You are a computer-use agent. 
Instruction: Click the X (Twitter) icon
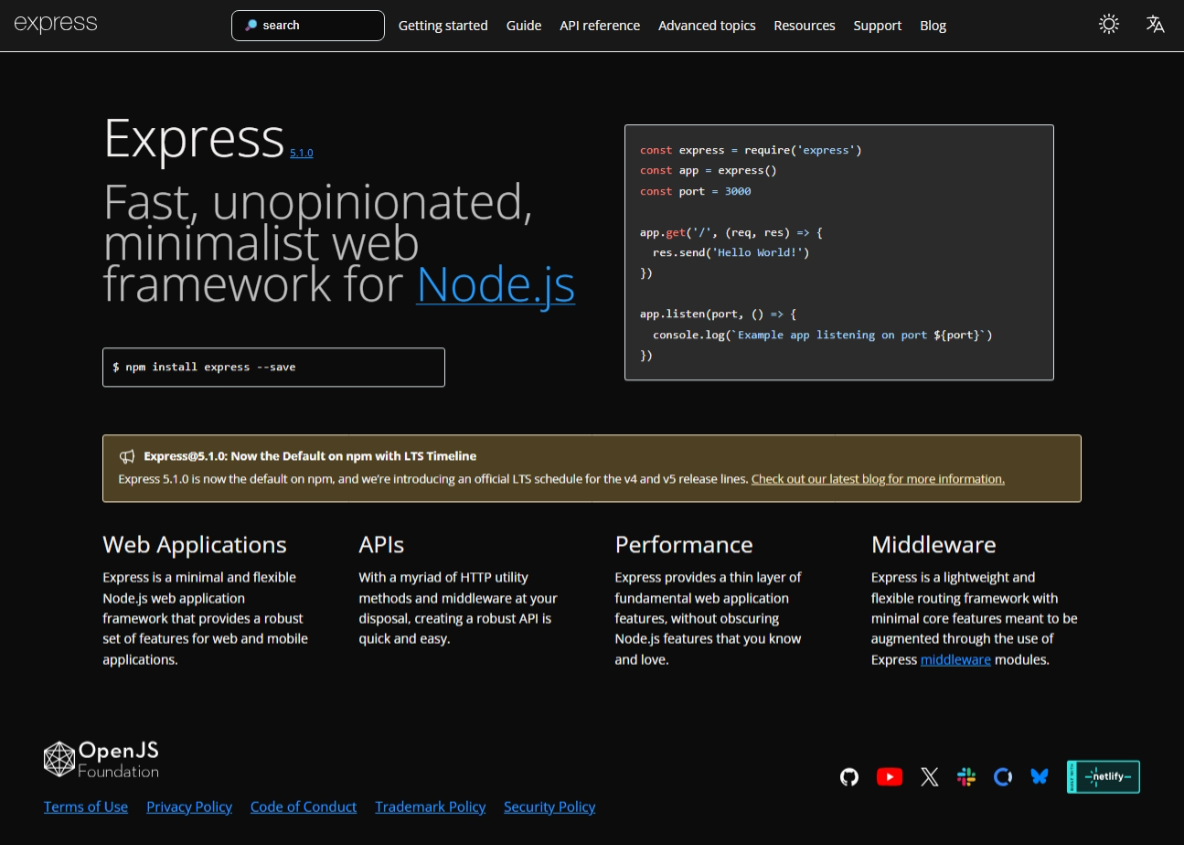click(929, 777)
